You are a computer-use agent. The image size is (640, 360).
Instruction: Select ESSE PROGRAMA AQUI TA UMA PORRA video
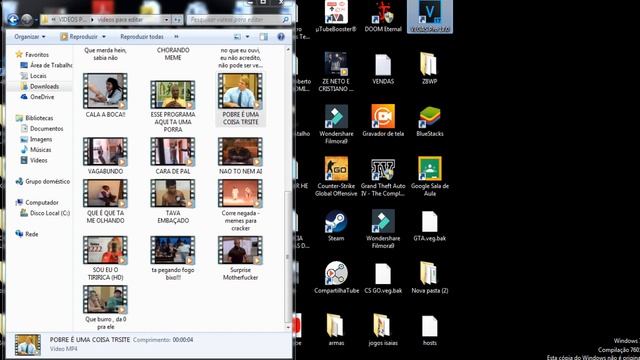[173, 95]
